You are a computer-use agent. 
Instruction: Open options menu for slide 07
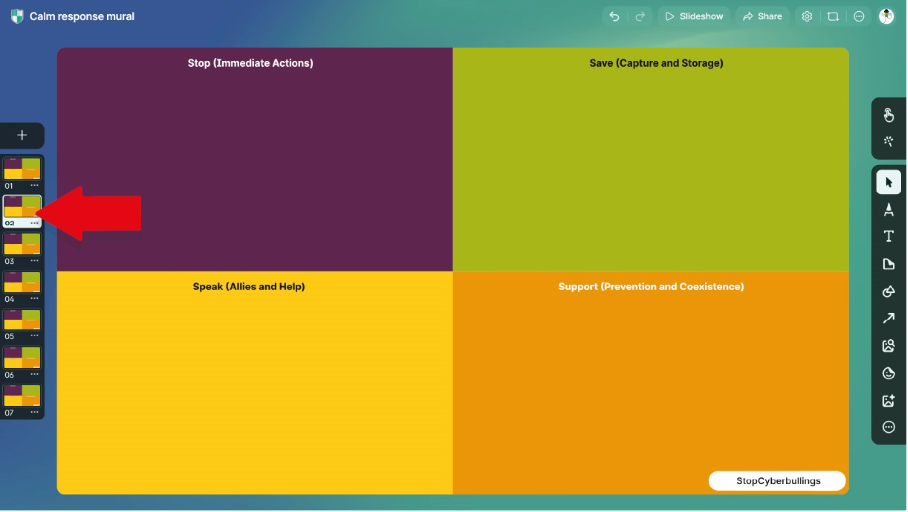click(x=35, y=412)
